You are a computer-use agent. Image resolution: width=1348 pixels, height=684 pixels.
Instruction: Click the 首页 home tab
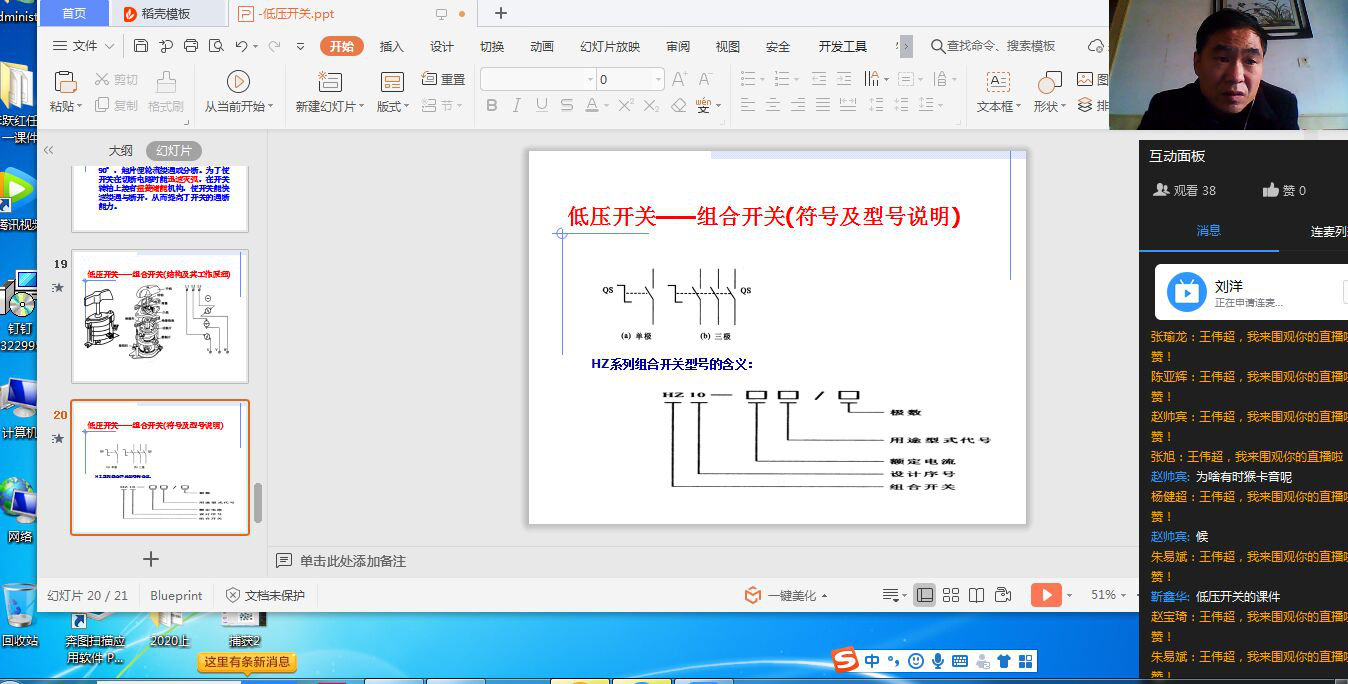click(74, 13)
